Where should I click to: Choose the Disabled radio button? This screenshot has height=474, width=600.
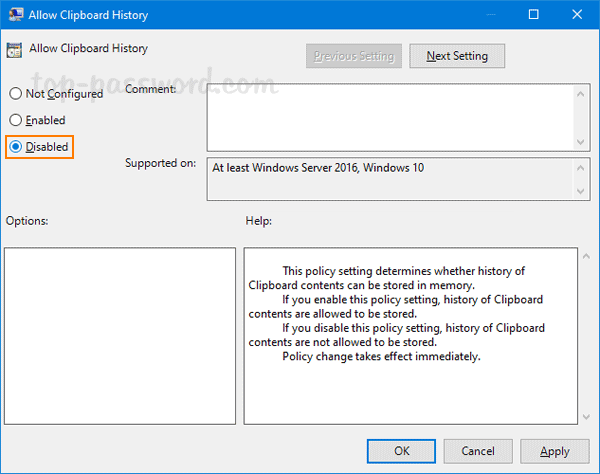[x=15, y=147]
